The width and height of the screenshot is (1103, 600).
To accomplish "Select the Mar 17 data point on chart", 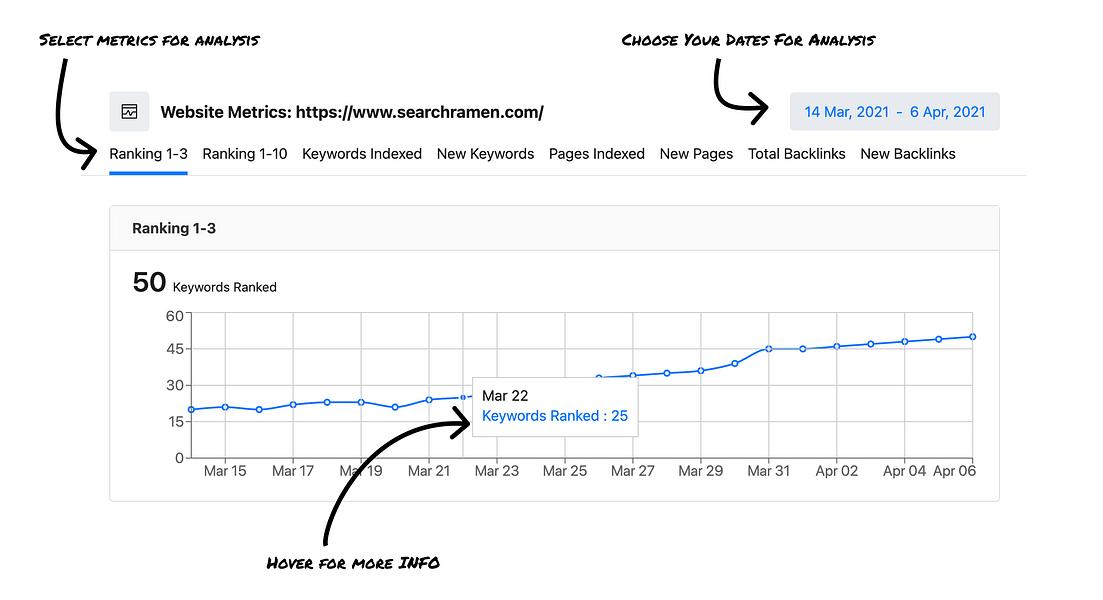I will point(293,404).
